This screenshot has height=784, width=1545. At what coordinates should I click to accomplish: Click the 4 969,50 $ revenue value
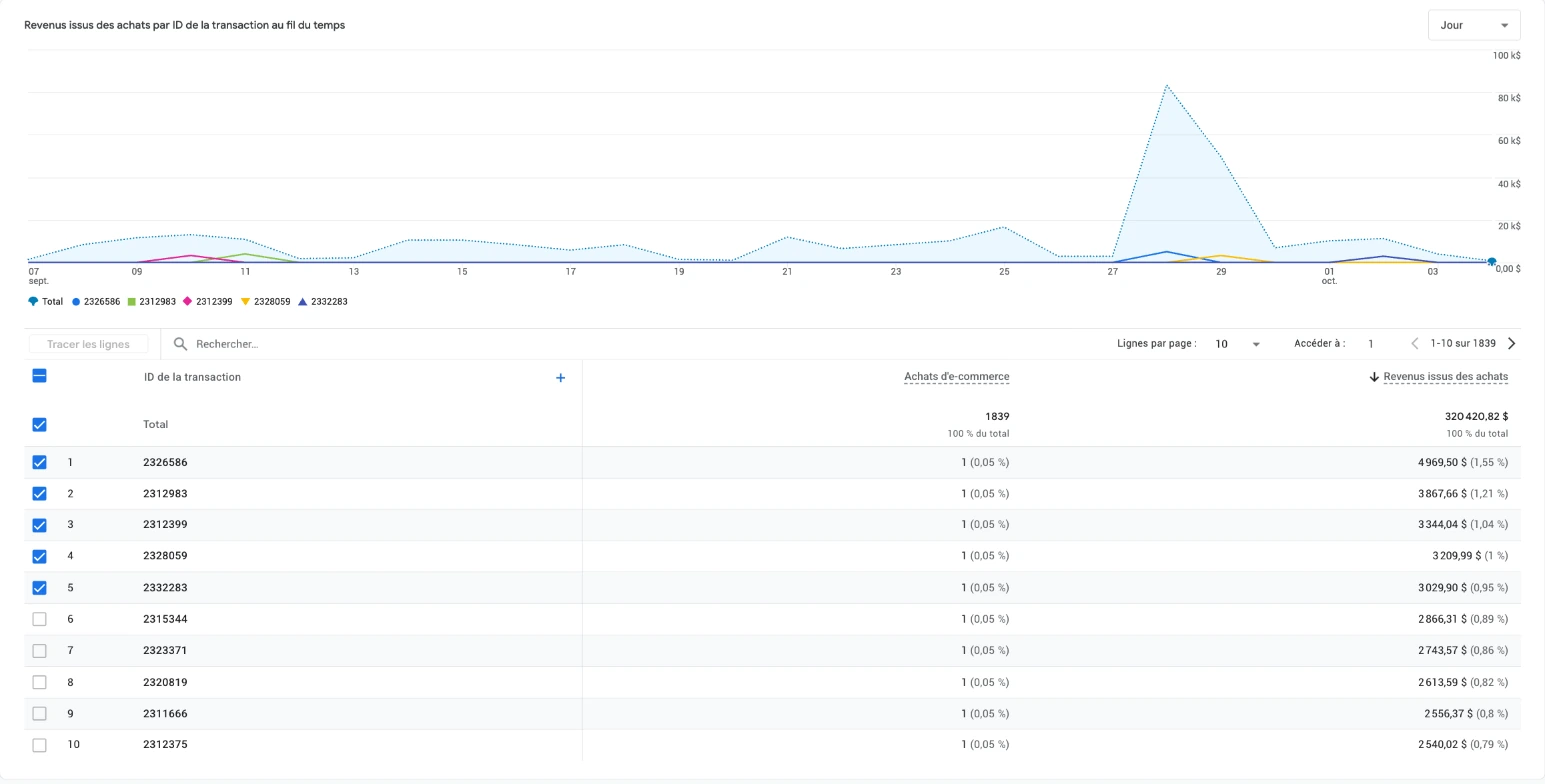(1442, 462)
